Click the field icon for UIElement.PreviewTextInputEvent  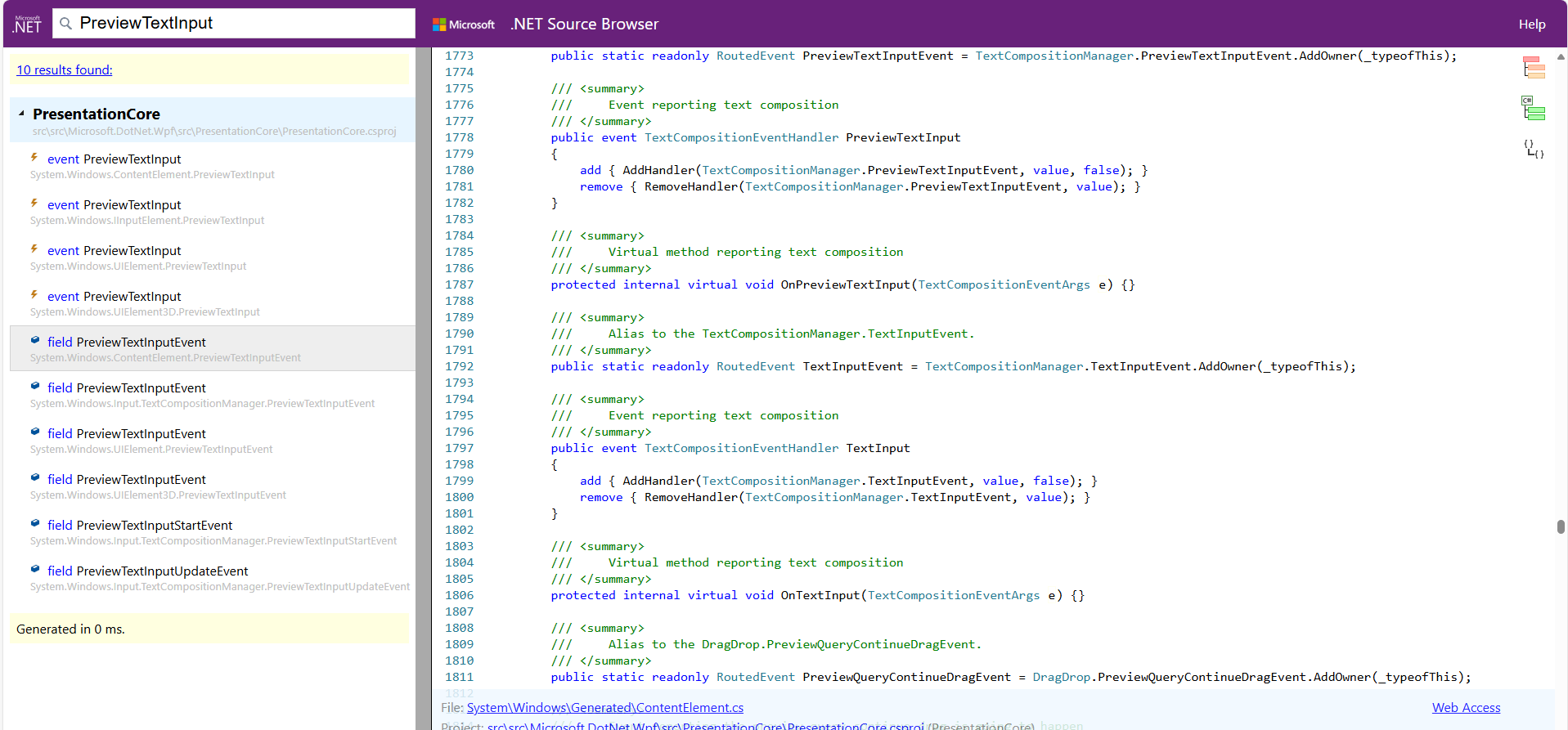click(35, 432)
